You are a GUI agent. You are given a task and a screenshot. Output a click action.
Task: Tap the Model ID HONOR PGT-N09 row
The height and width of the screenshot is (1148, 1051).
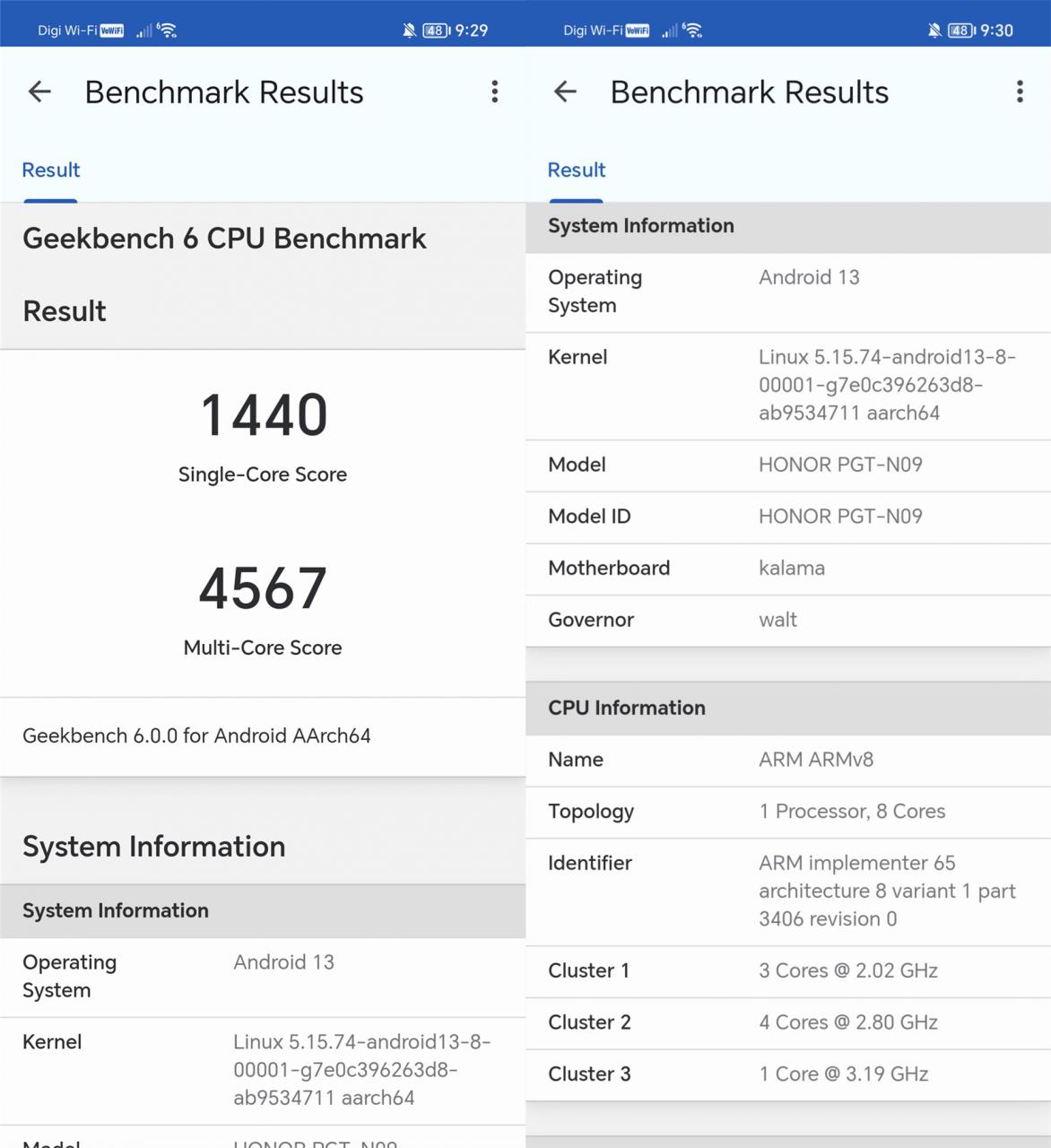pos(788,517)
